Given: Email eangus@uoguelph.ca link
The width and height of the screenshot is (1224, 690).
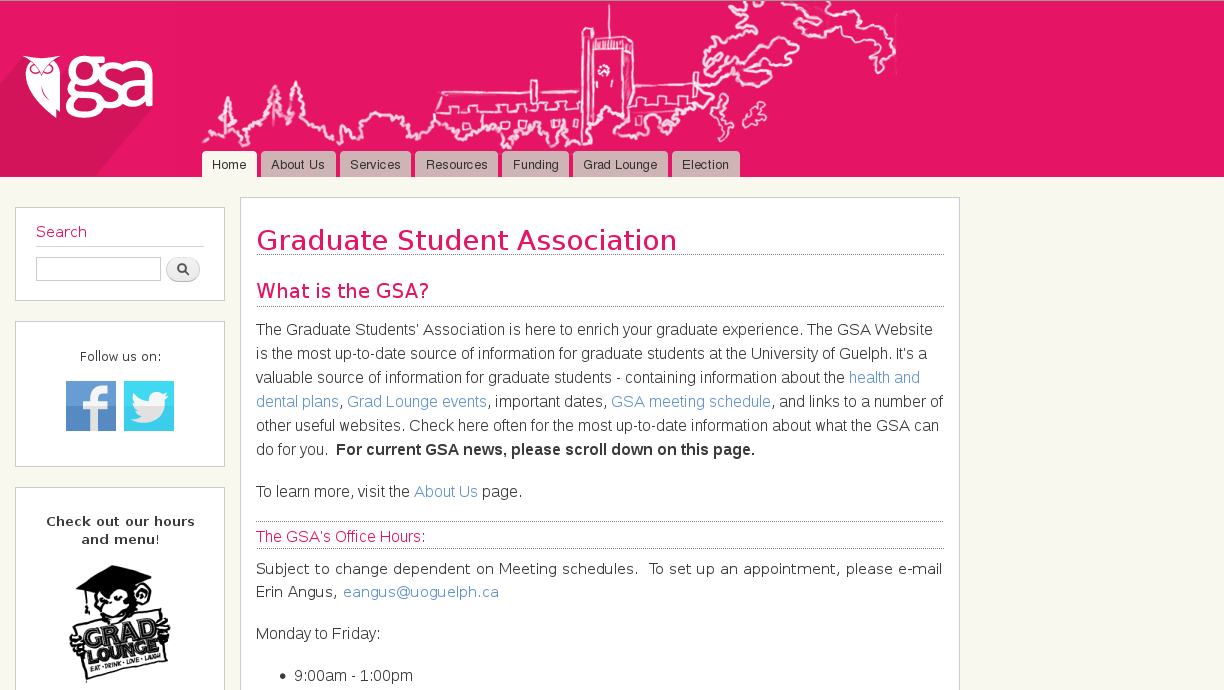Looking at the screenshot, I should tap(421, 591).
